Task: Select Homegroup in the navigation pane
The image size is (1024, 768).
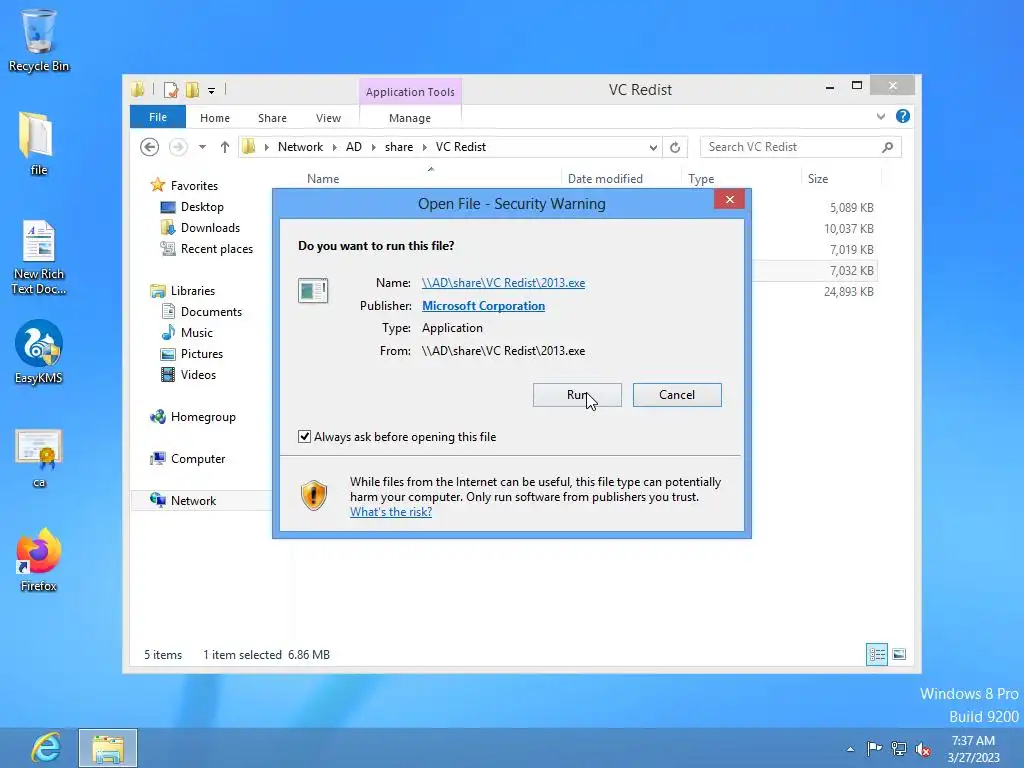Action: [193, 417]
